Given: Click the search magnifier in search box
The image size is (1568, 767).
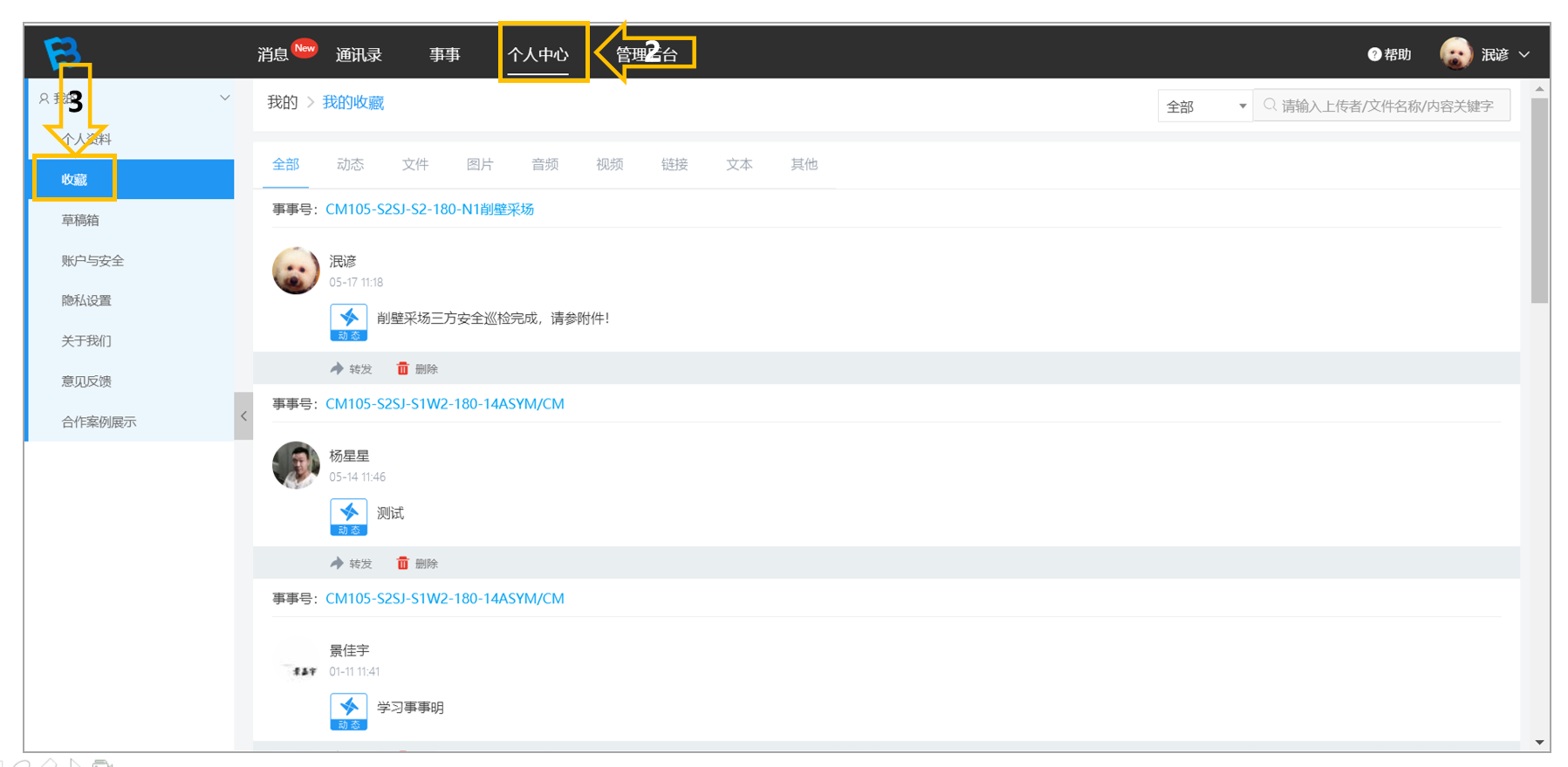Looking at the screenshot, I should 1270,106.
